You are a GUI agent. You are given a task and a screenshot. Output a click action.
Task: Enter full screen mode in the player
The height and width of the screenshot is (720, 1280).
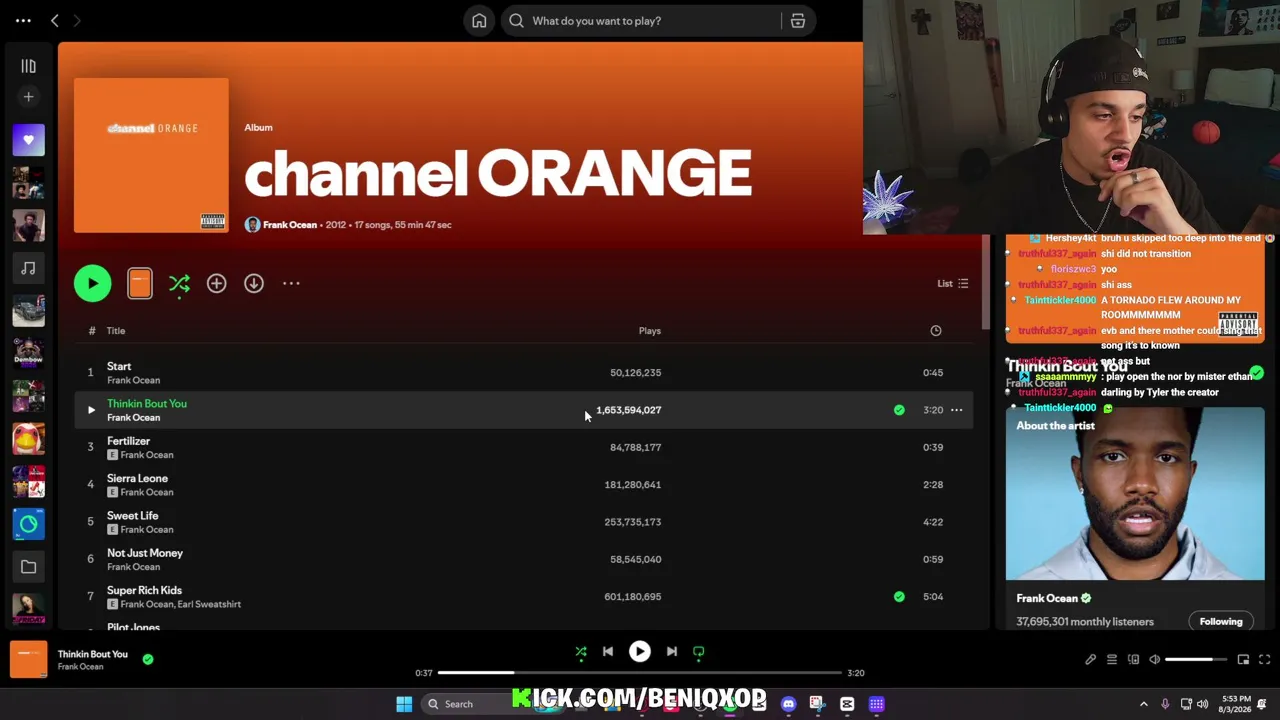coord(1264,660)
